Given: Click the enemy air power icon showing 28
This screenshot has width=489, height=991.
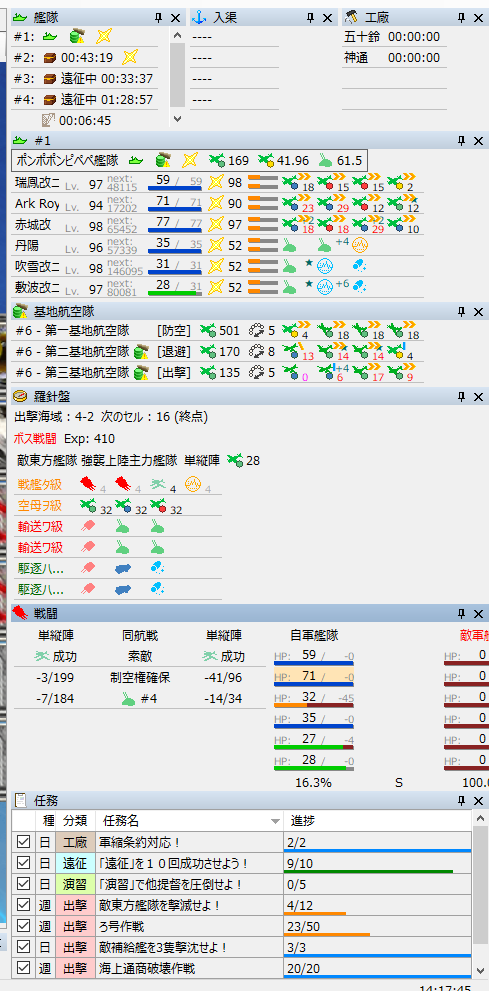Looking at the screenshot, I should (235, 461).
